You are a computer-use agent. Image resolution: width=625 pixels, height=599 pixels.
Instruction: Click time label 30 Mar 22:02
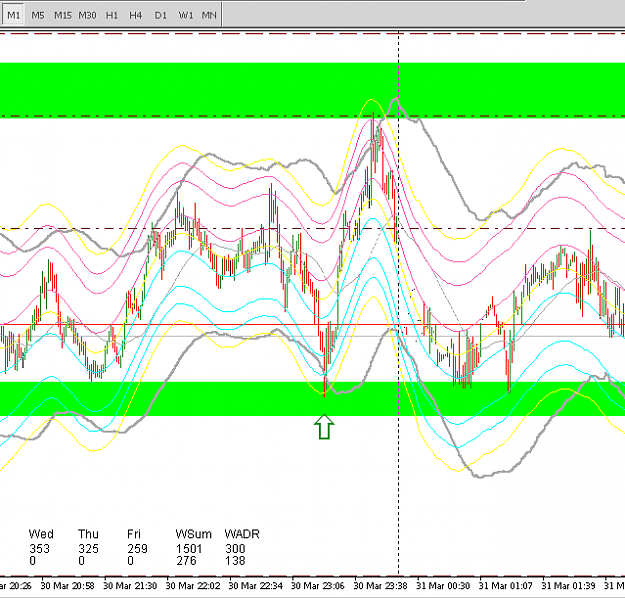193,586
